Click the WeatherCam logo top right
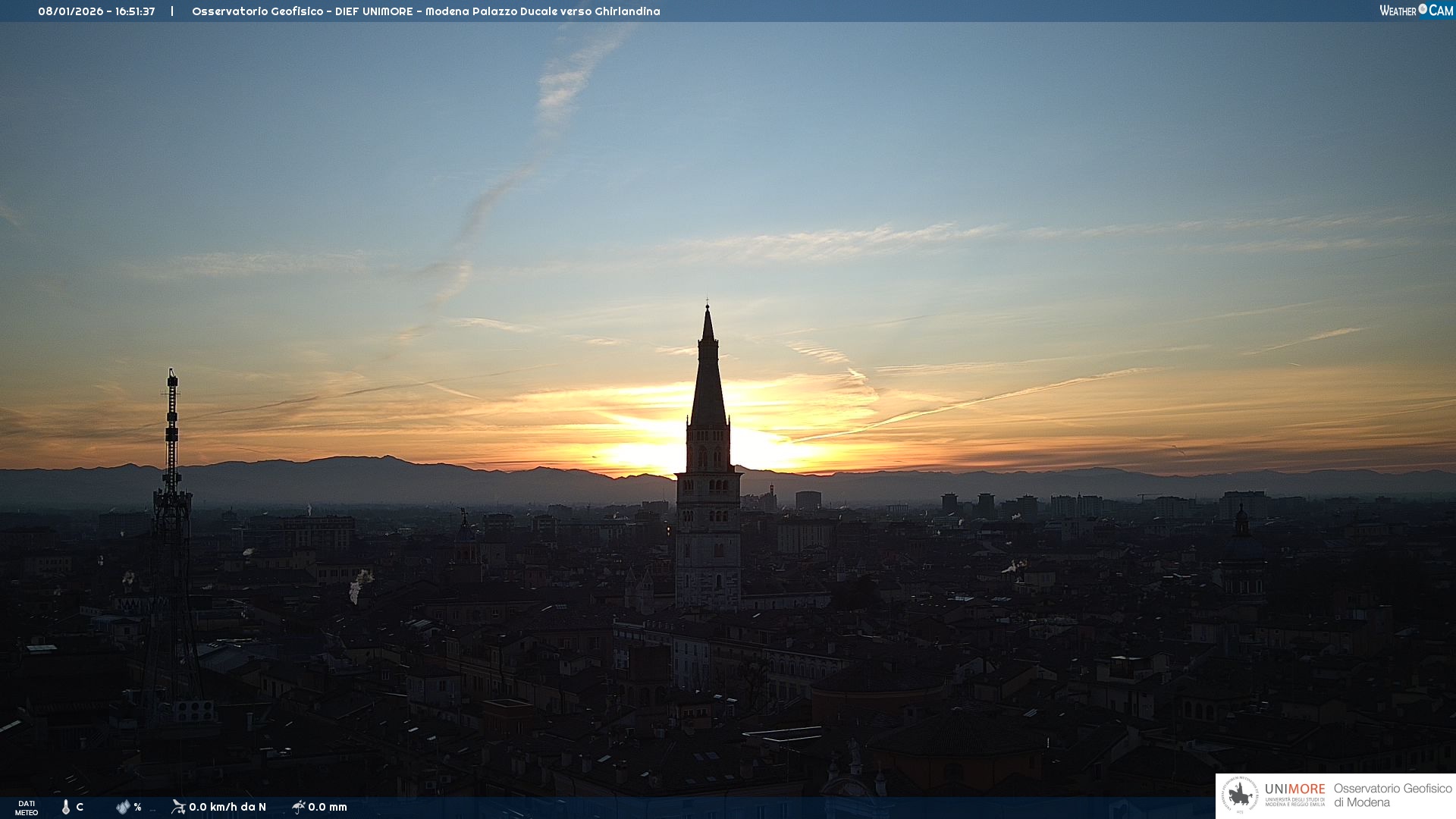 point(1416,11)
